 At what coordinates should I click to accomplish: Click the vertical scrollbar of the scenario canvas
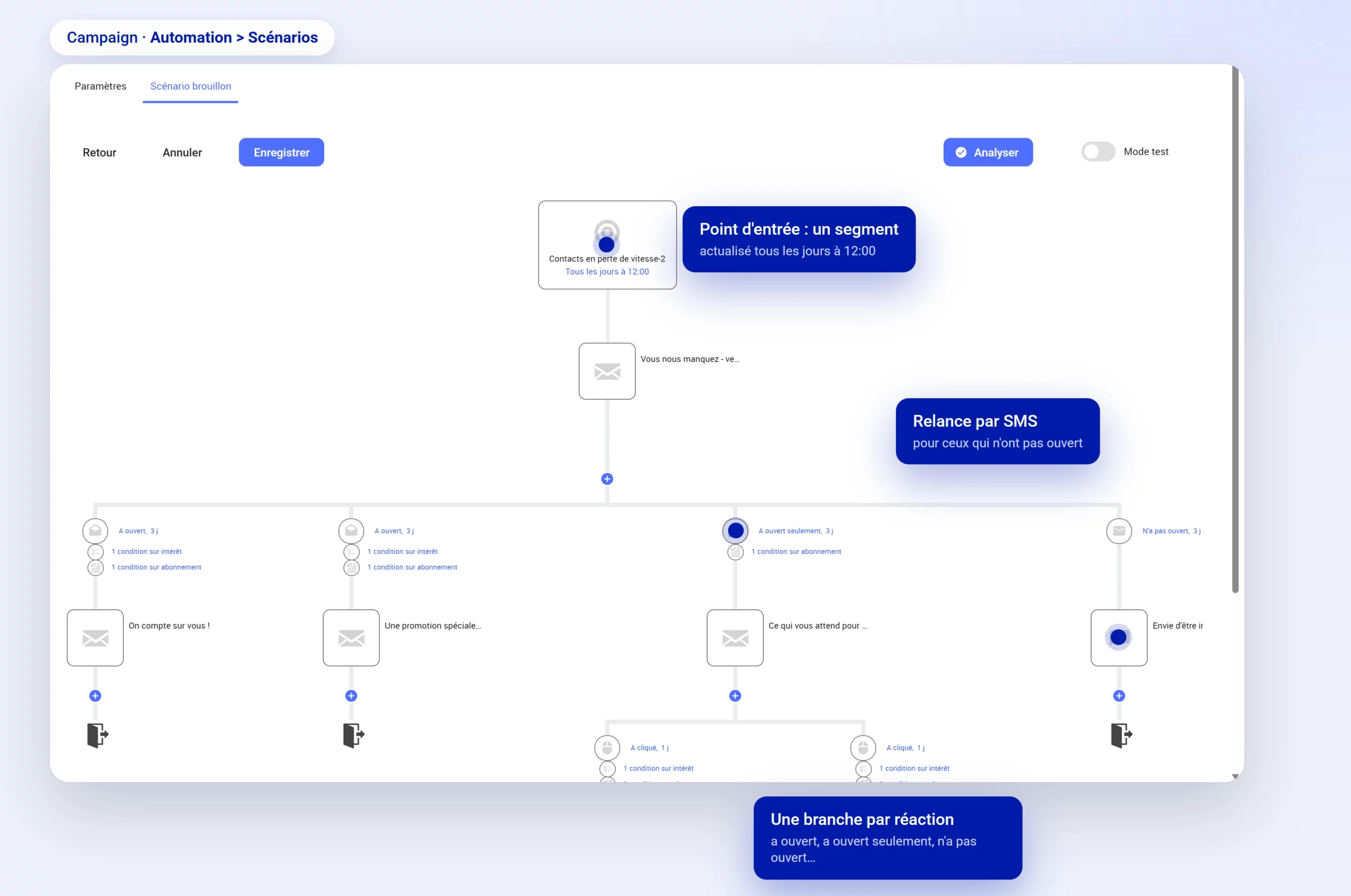click(1234, 329)
